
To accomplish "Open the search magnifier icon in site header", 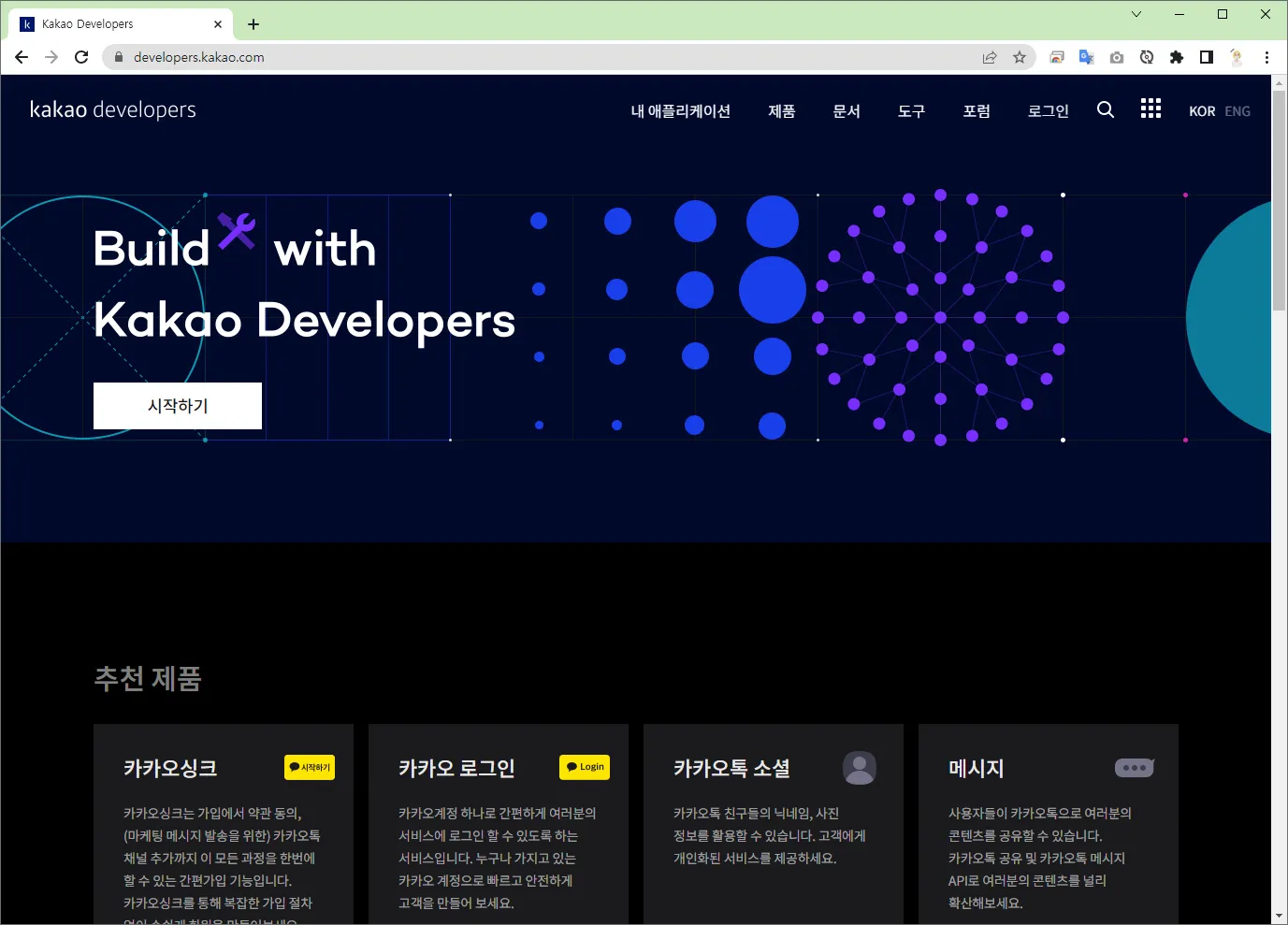I will pos(1106,110).
